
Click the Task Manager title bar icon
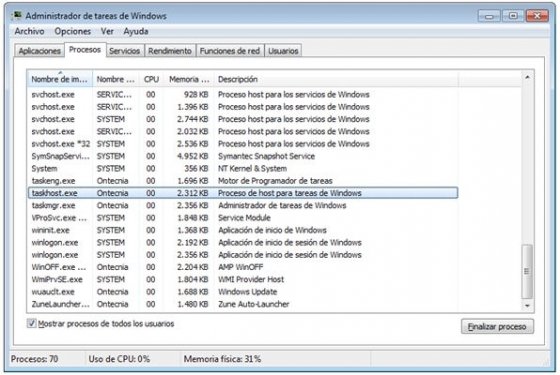tap(16, 16)
